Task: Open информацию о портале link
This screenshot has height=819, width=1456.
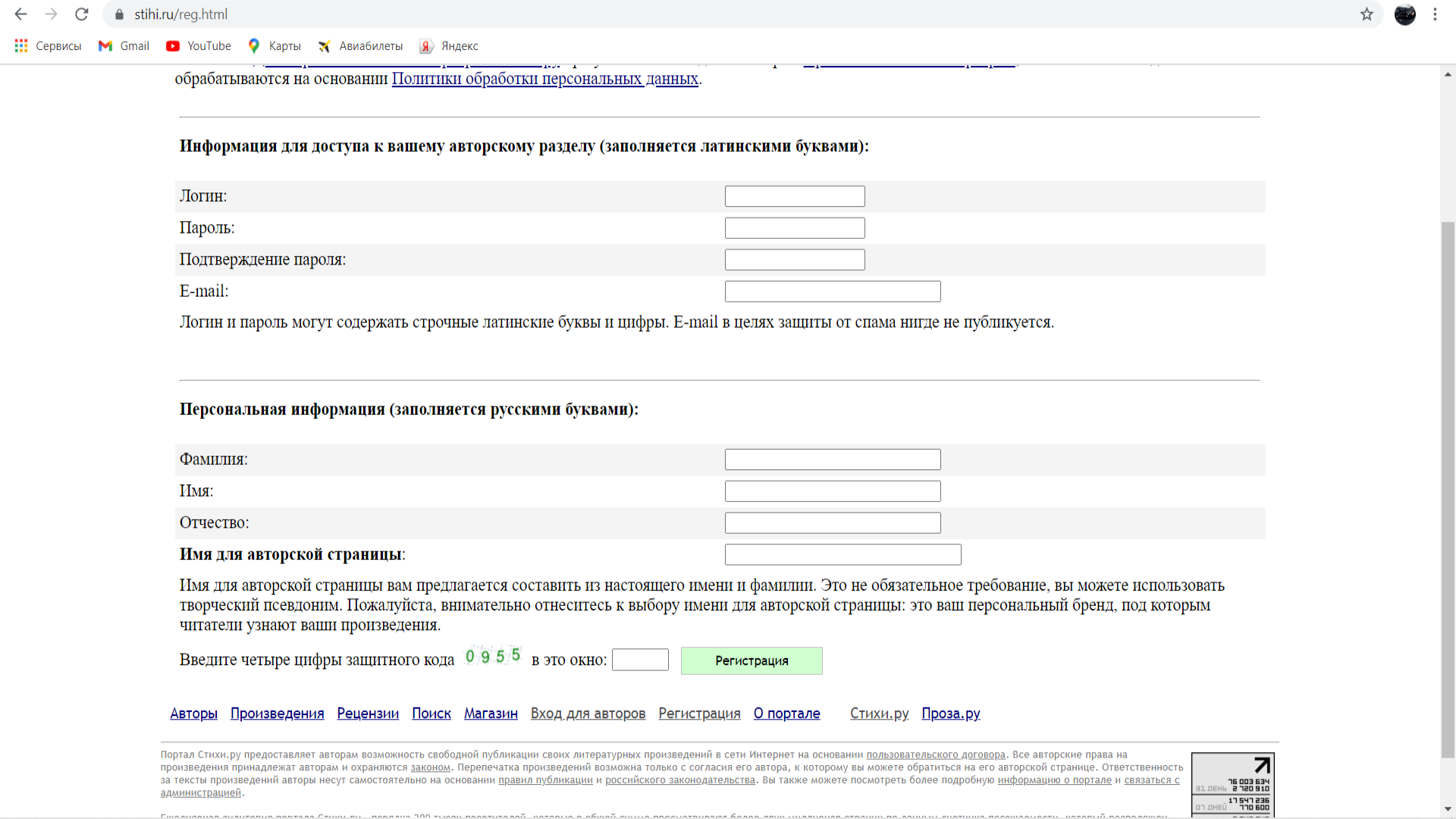Action: click(1054, 780)
